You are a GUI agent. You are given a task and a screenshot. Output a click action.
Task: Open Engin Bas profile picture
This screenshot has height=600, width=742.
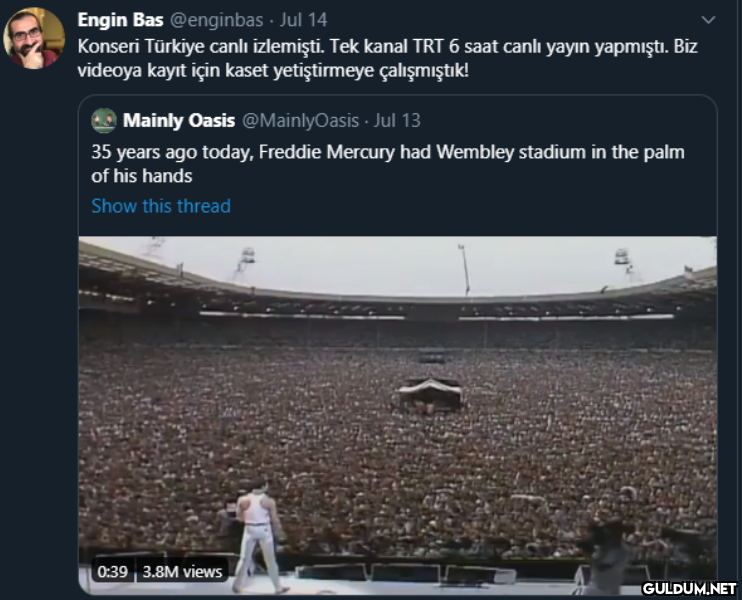pos(34,38)
